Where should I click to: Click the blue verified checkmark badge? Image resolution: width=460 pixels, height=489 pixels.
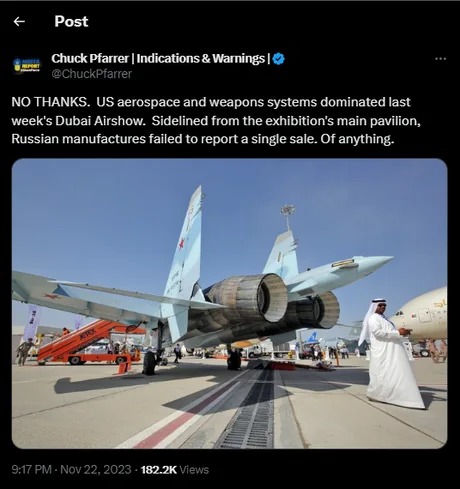(279, 59)
